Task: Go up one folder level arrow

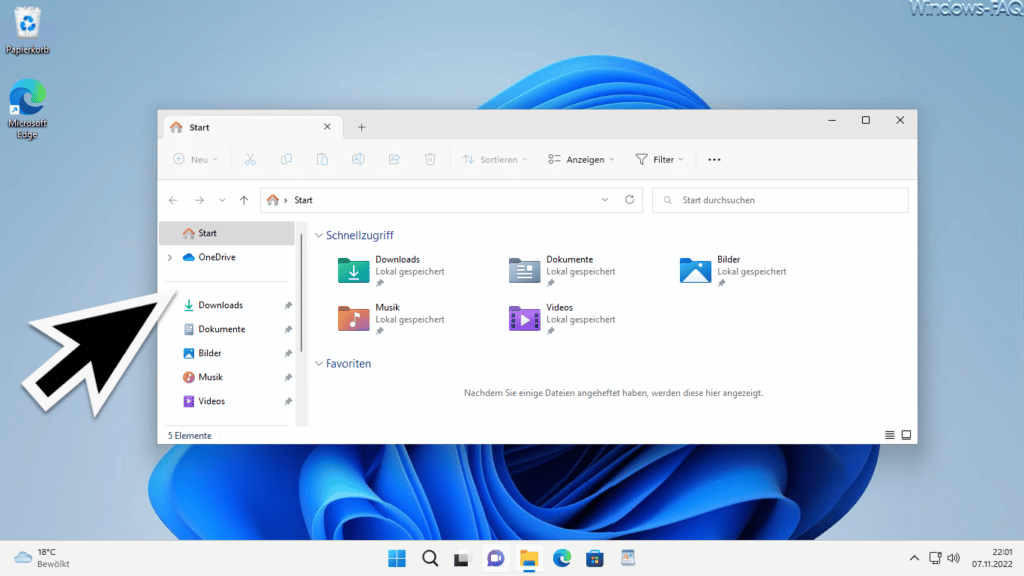Action: [244, 200]
